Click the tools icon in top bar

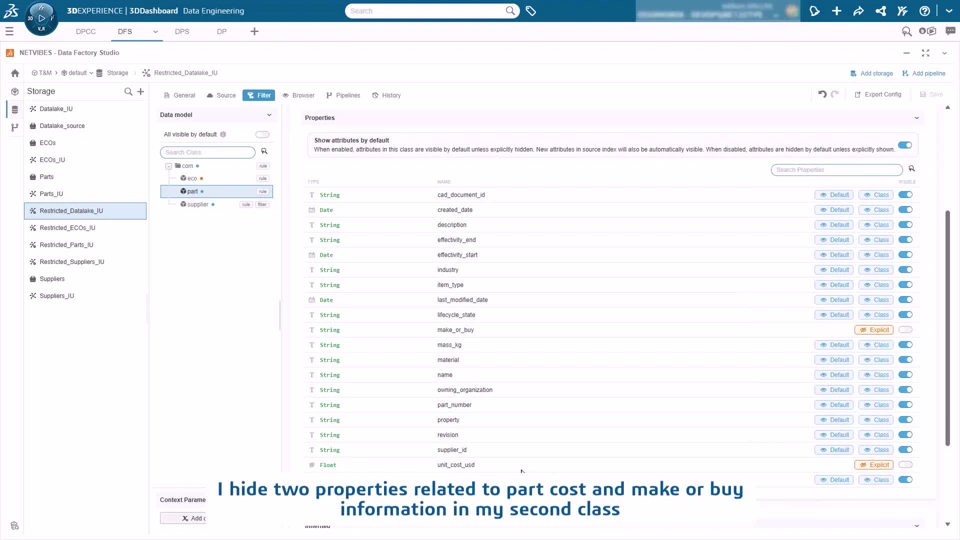coord(902,11)
